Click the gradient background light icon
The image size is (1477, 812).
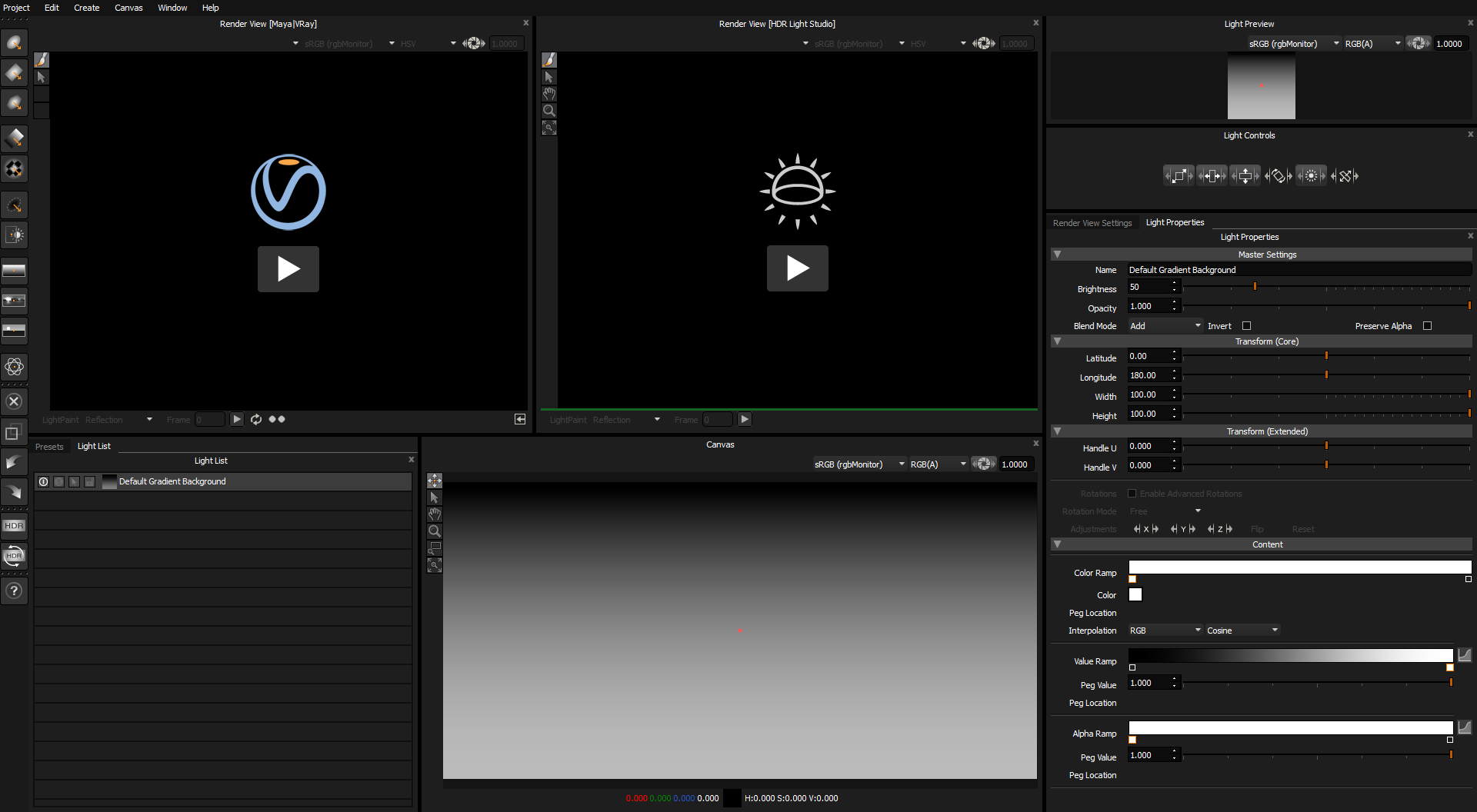pyautogui.click(x=14, y=270)
